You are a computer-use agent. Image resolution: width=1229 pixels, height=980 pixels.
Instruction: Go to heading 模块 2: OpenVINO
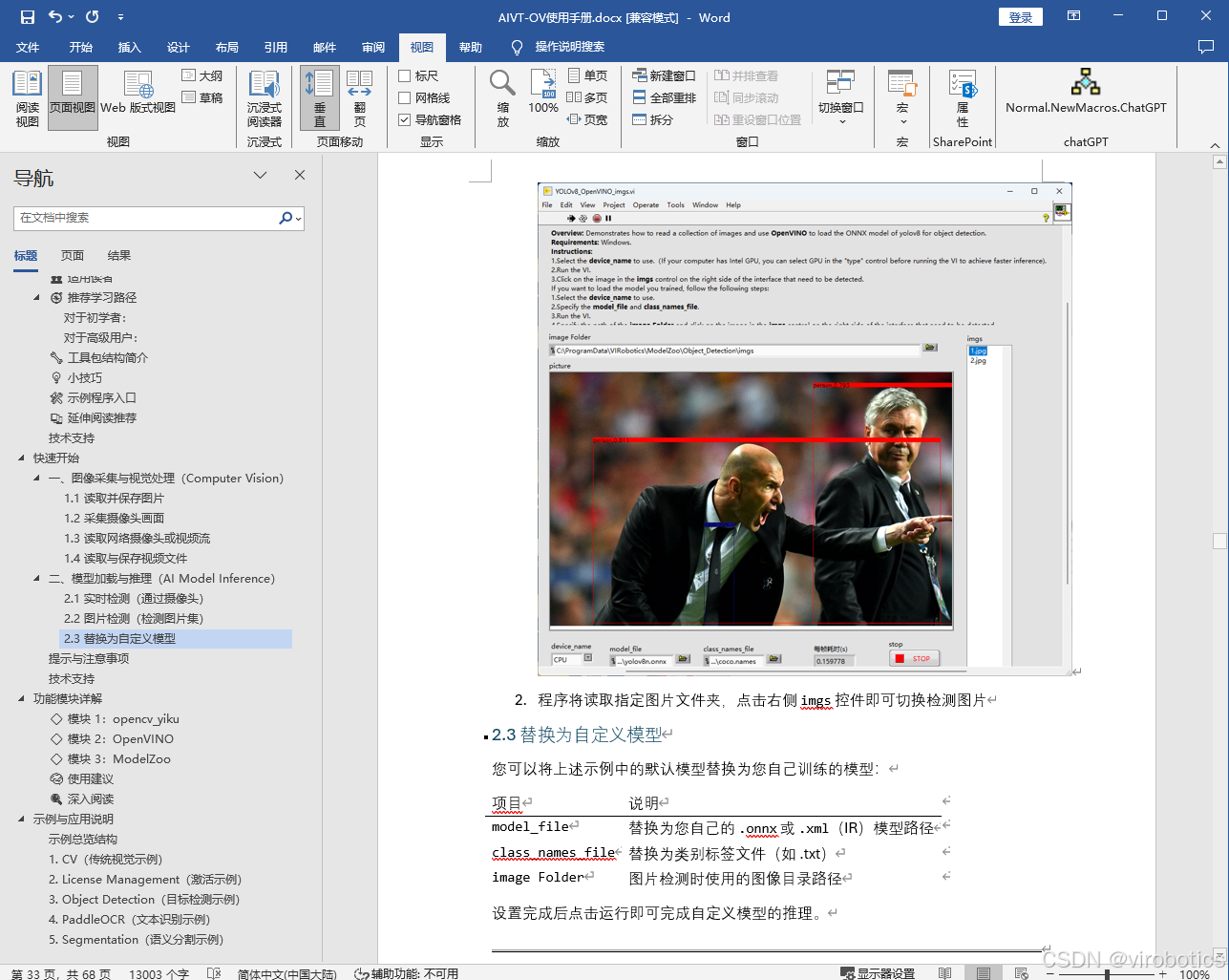[x=120, y=739]
